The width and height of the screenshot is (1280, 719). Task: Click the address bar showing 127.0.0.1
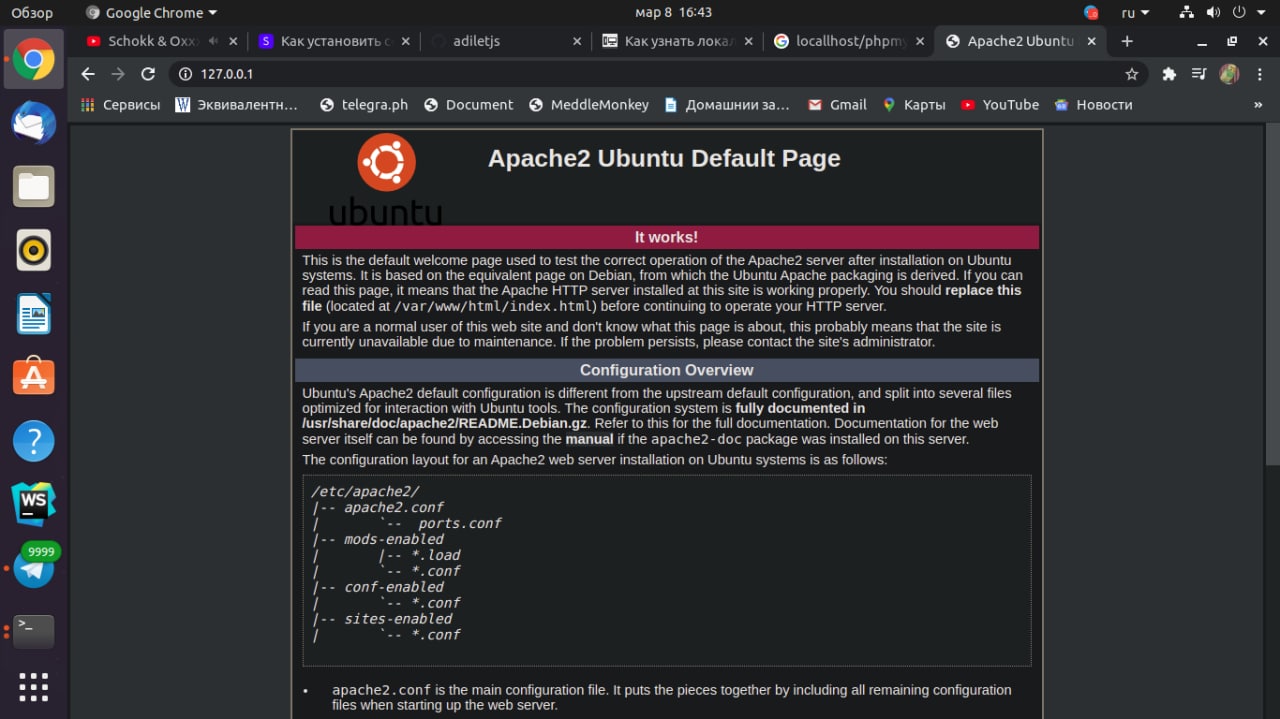[640, 74]
